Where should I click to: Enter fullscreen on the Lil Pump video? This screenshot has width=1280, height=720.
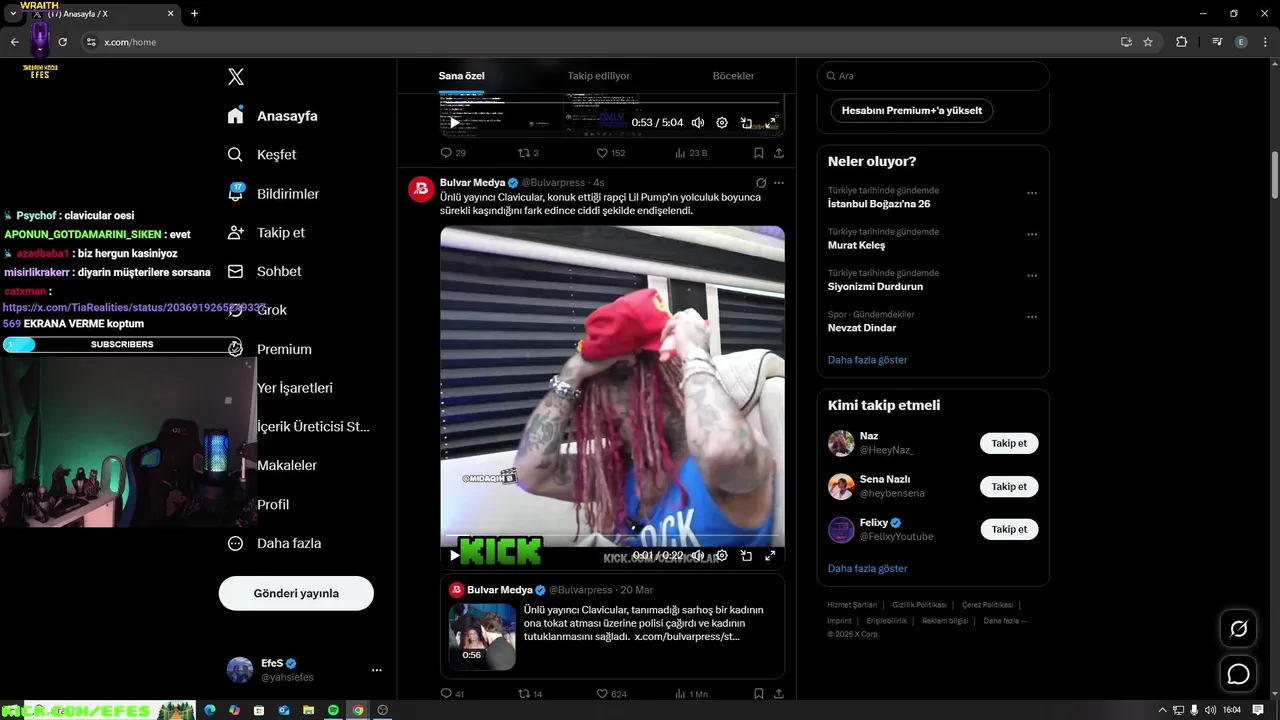770,556
